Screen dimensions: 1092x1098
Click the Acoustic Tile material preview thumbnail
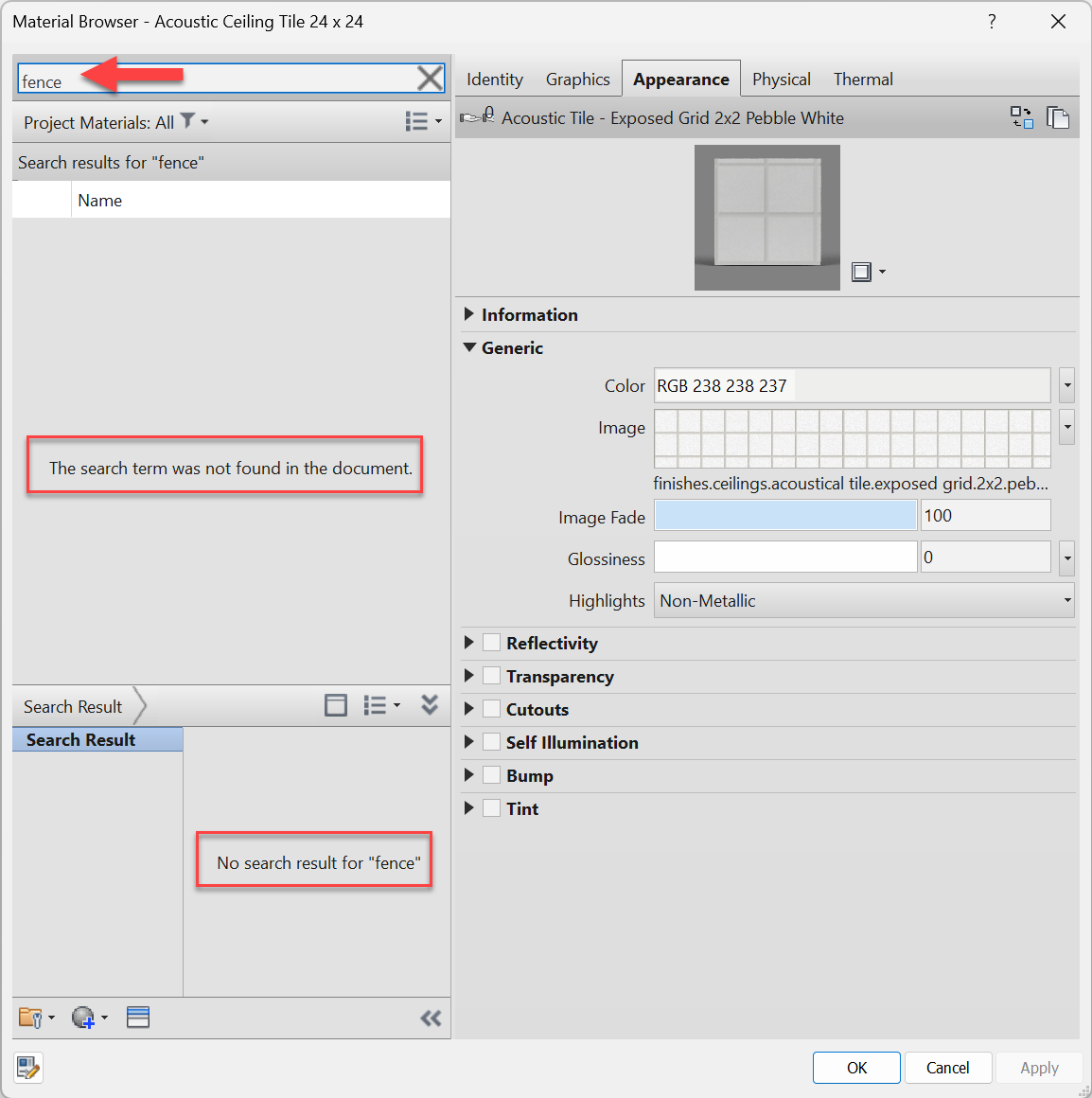tap(766, 218)
